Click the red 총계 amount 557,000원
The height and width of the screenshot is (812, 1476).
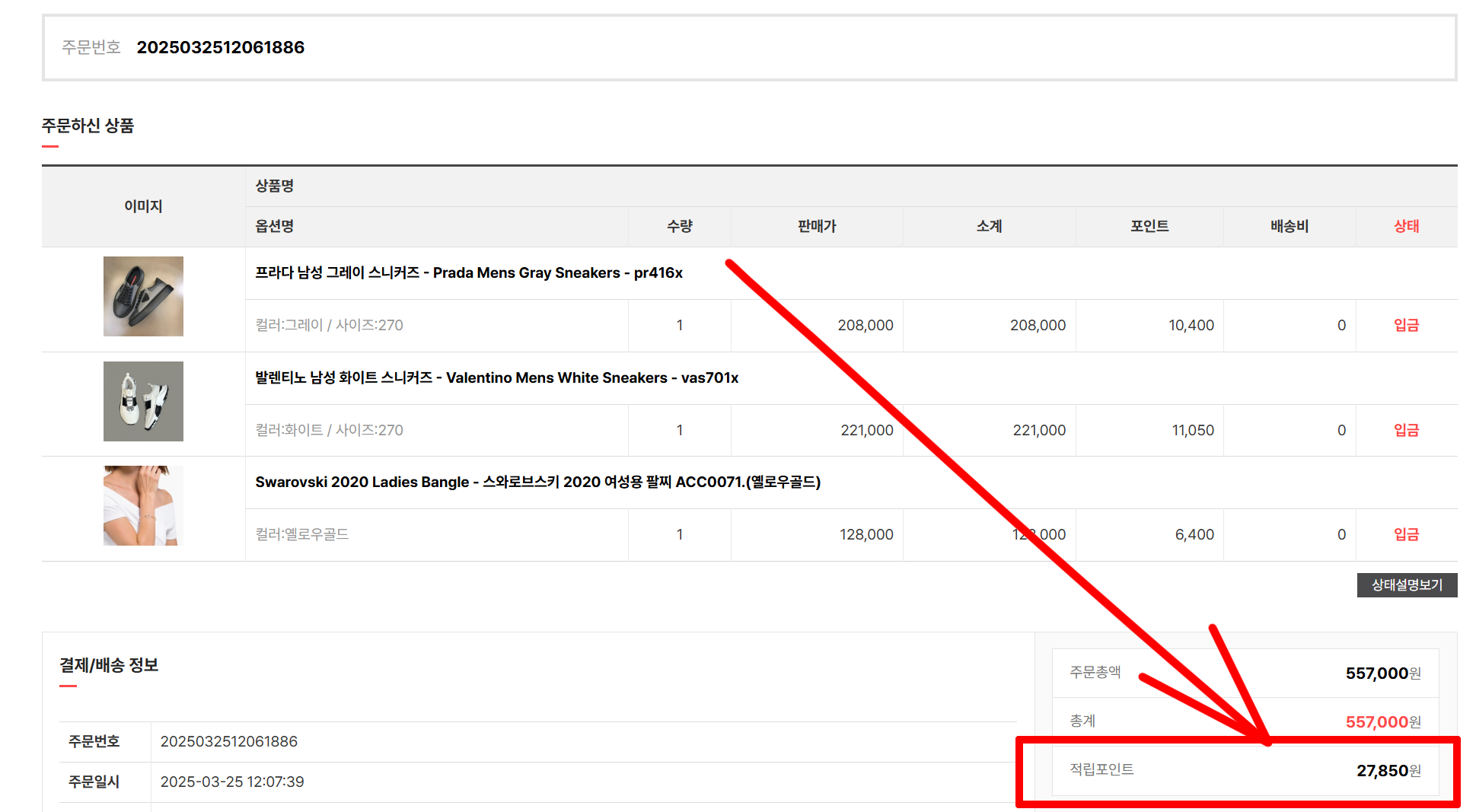(1382, 721)
